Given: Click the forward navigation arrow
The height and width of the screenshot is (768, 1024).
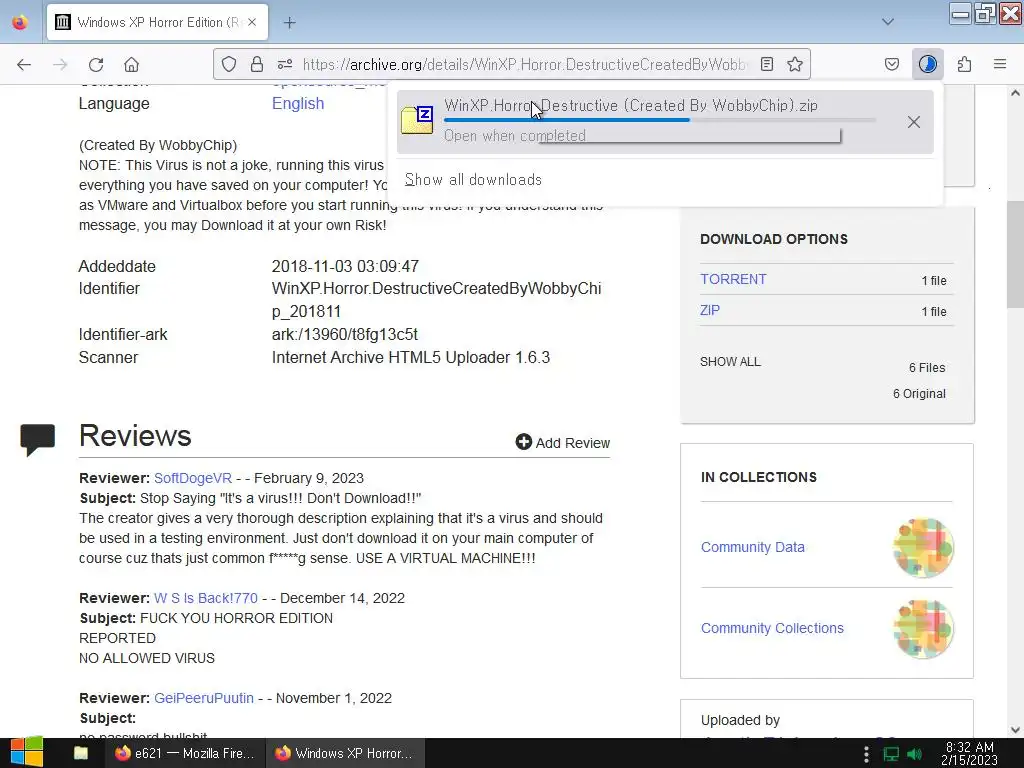Looking at the screenshot, I should click(60, 65).
